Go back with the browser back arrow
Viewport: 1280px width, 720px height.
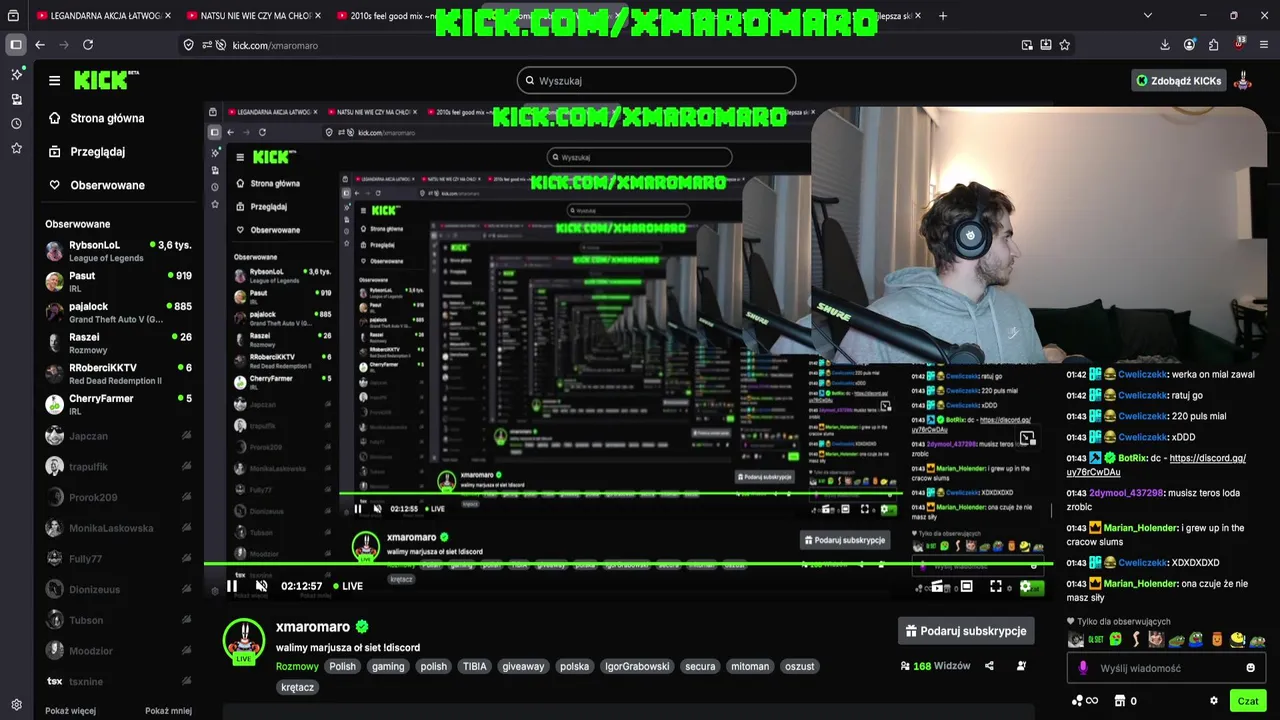tap(40, 45)
